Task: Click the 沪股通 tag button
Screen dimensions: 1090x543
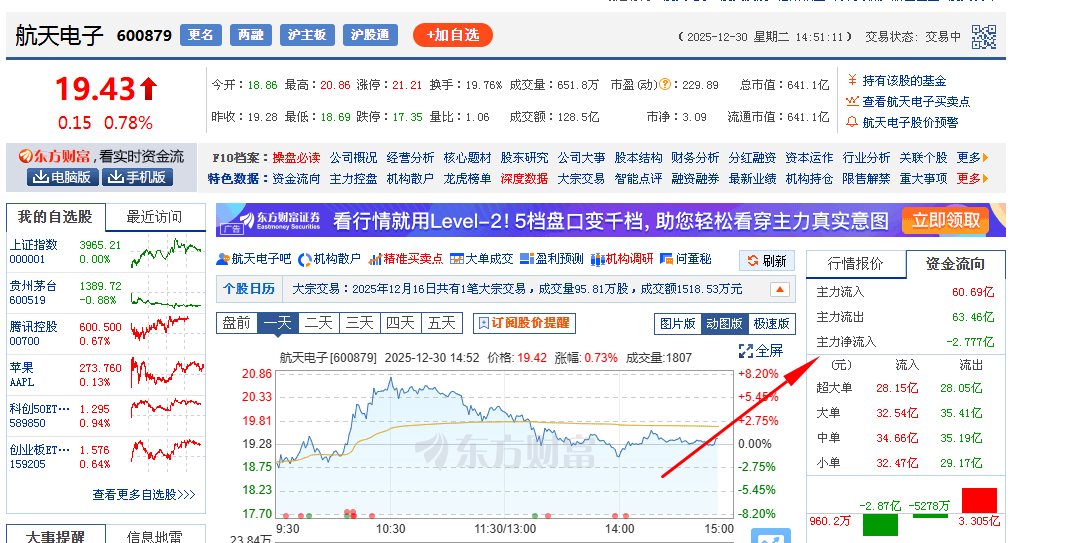Action: click(x=371, y=35)
